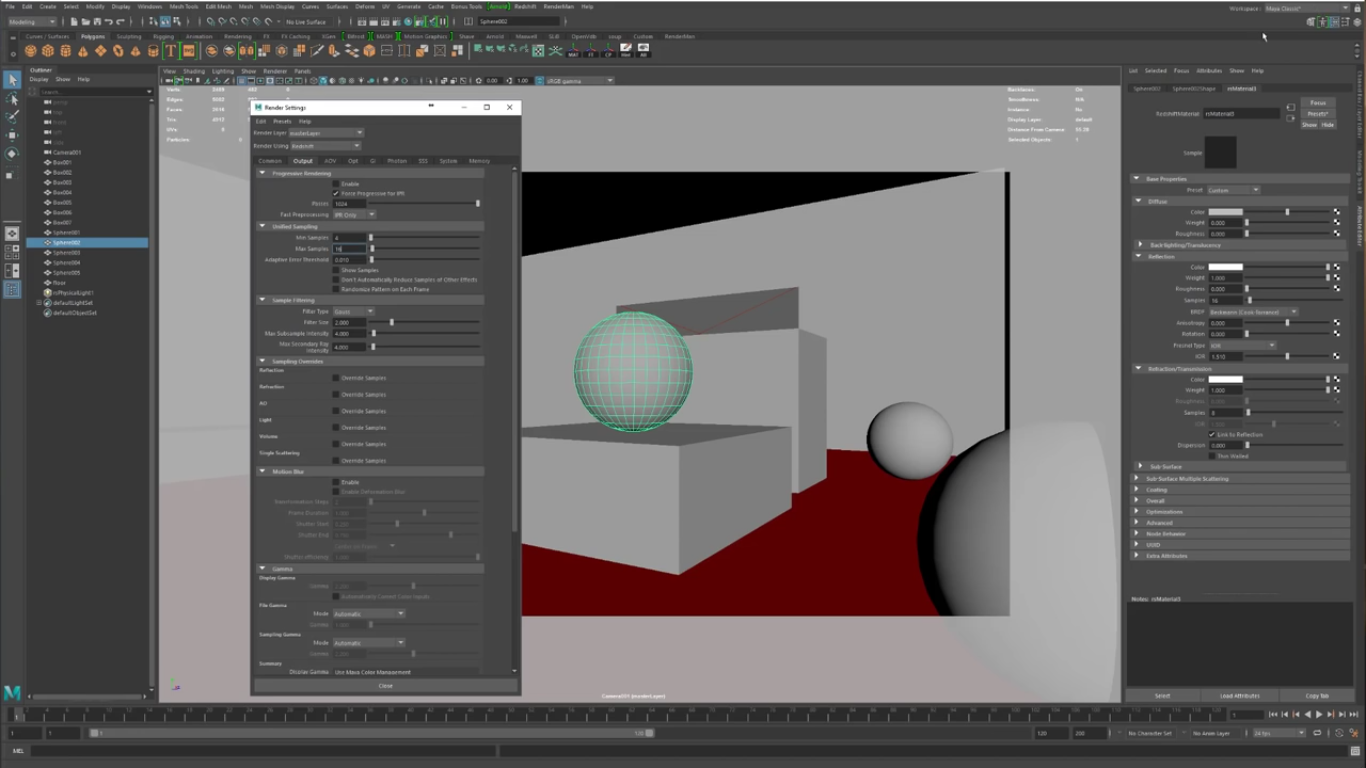
Task: Click the Hide button in Attribute Editor
Action: (x=1328, y=125)
